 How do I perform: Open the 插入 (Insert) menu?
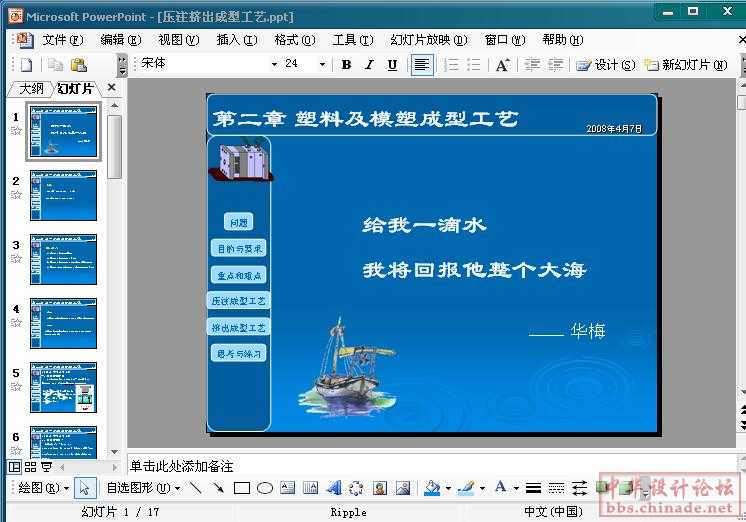tap(236, 40)
